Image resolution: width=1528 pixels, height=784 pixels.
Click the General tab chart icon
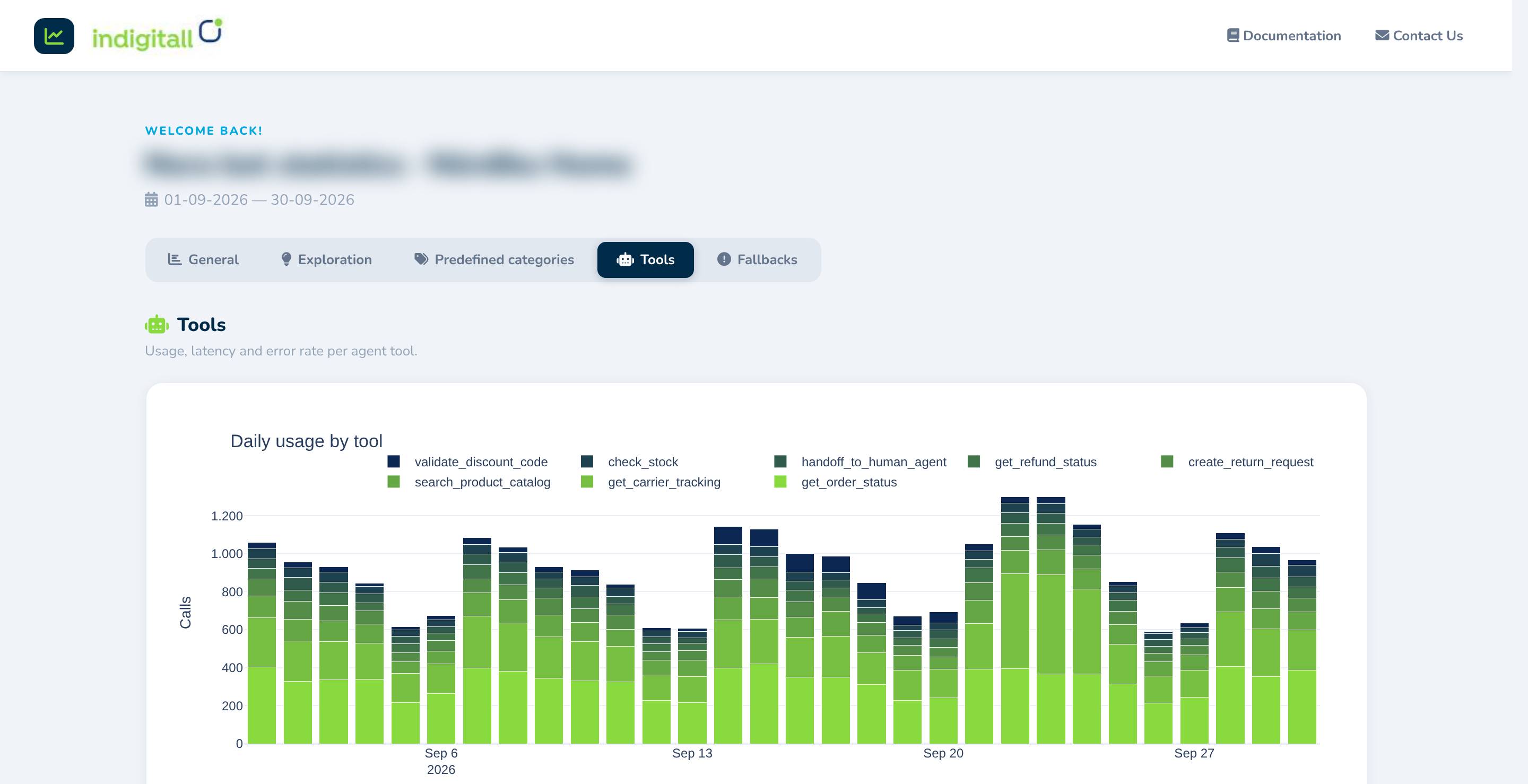[175, 260]
